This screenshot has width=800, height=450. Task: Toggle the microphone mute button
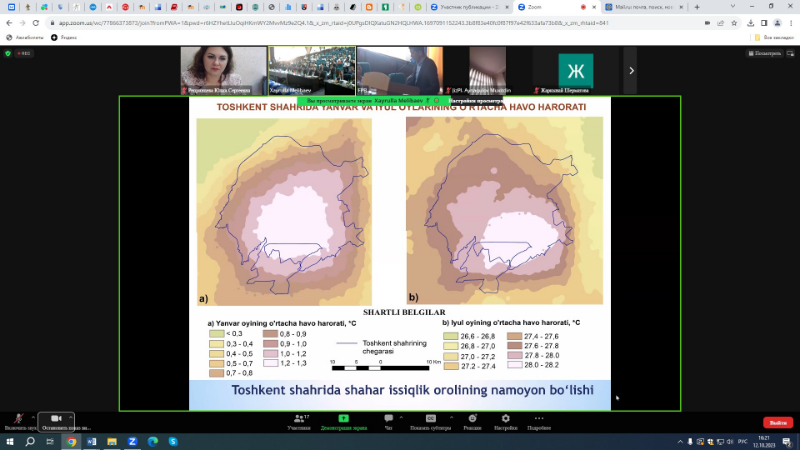click(18, 419)
